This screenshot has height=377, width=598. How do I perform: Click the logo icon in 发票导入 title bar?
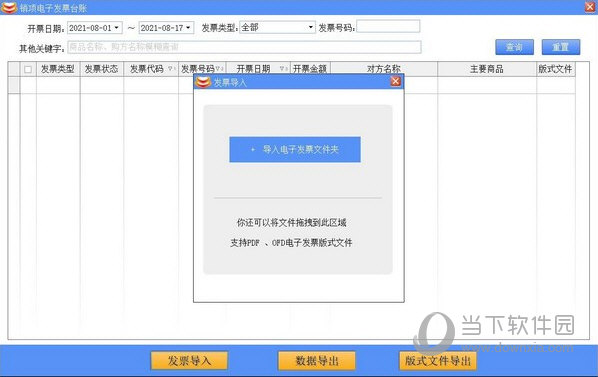(x=203, y=82)
